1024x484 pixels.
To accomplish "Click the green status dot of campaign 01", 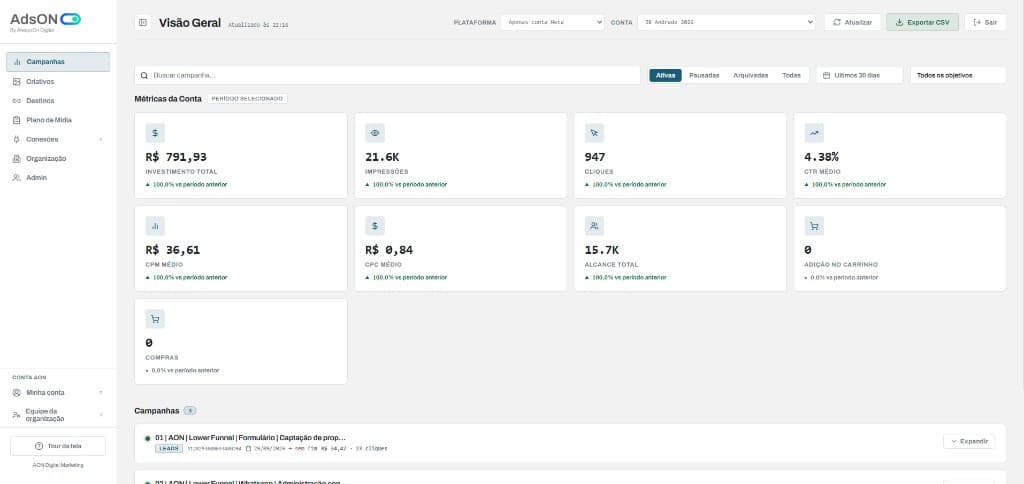I will pyautogui.click(x=148, y=438).
